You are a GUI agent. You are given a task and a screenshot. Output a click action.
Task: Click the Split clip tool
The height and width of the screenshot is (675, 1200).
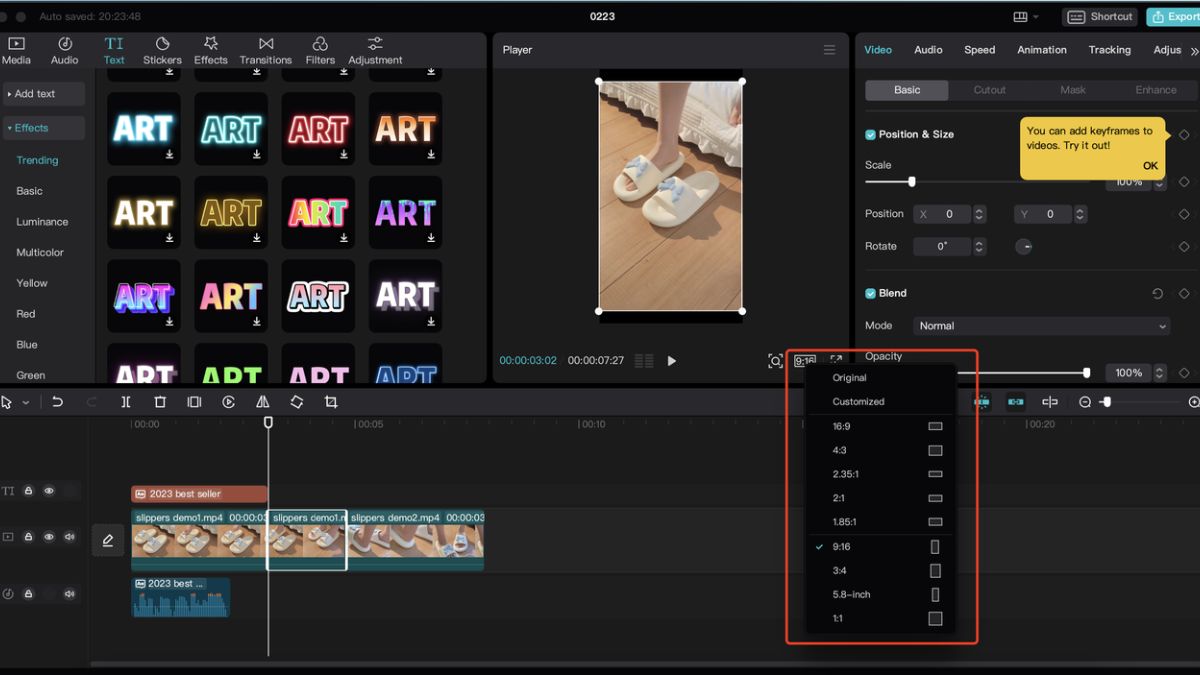[x=126, y=402]
